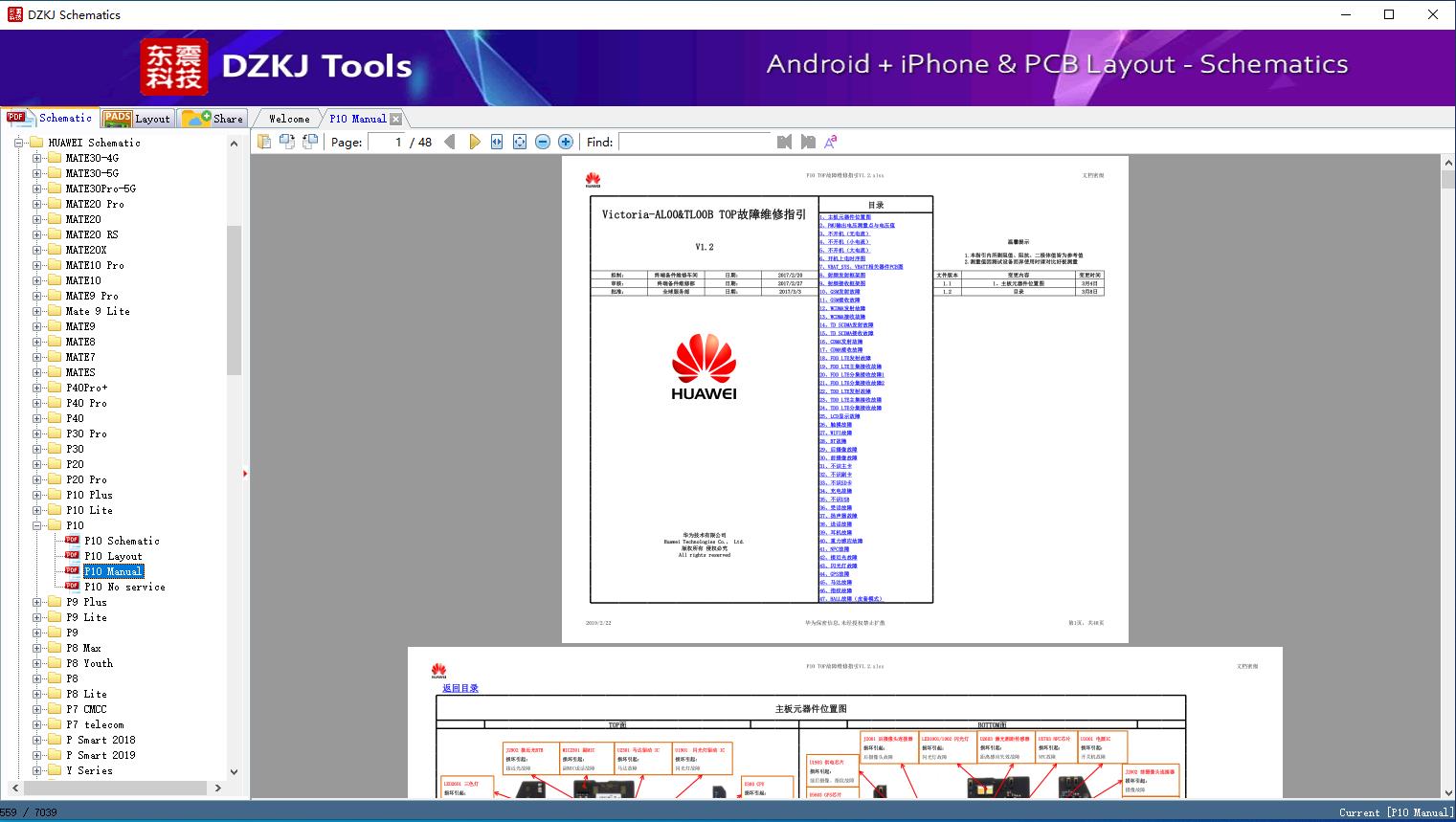Image resolution: width=1456 pixels, height=822 pixels.
Task: Expand the P9 Plus folder
Action: (37, 602)
